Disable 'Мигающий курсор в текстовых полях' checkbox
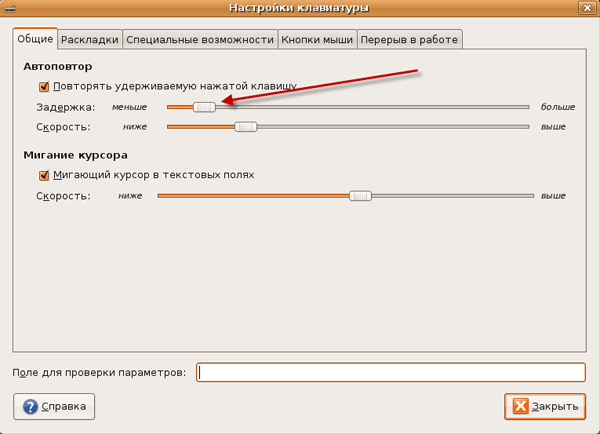Viewport: 600px width, 434px height. tap(44, 175)
